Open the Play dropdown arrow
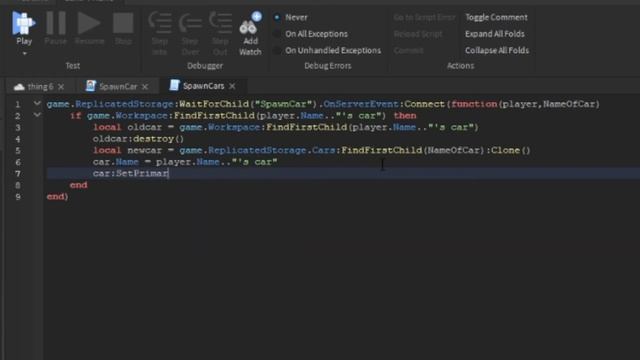Image resolution: width=640 pixels, height=360 pixels. [x=24, y=53]
